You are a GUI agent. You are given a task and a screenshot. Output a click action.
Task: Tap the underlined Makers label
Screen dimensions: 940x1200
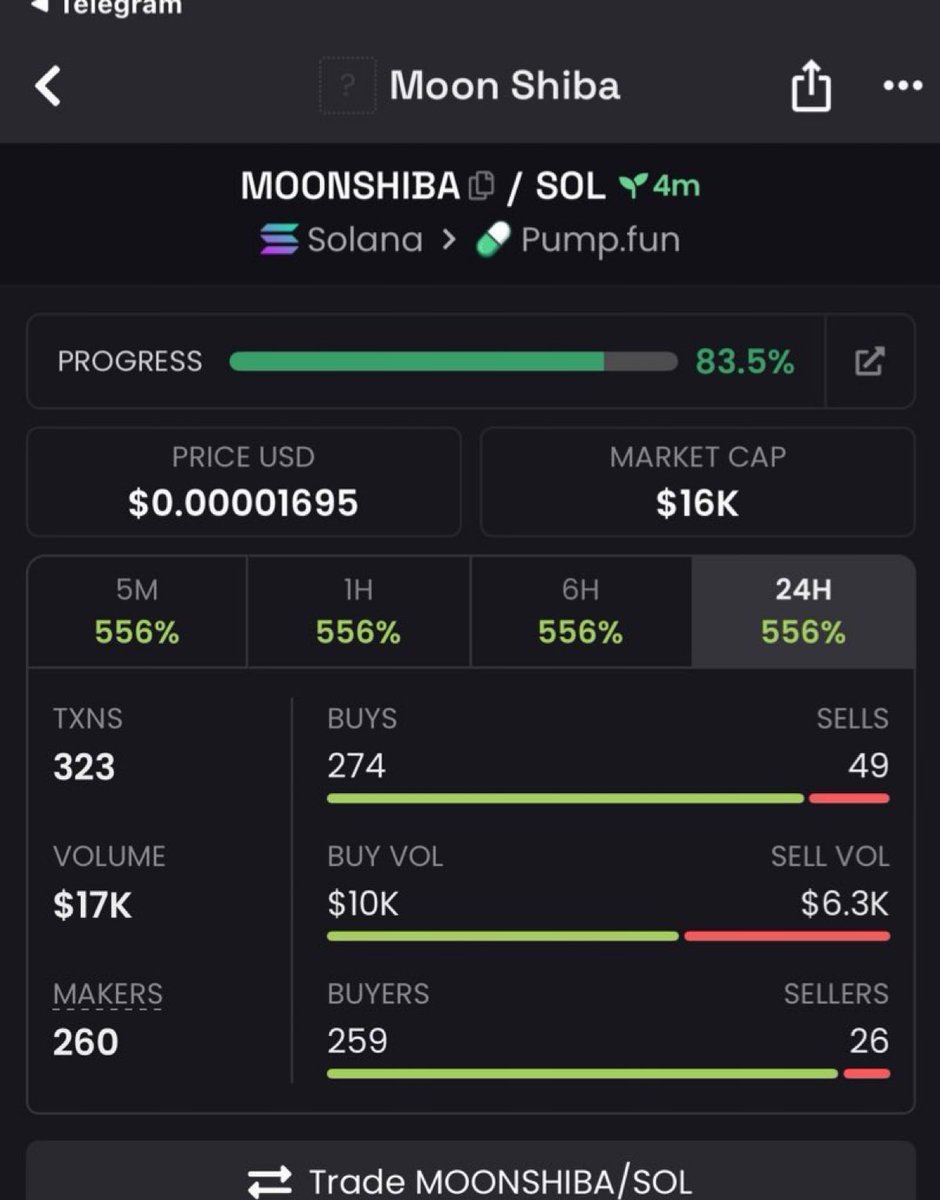pos(107,995)
